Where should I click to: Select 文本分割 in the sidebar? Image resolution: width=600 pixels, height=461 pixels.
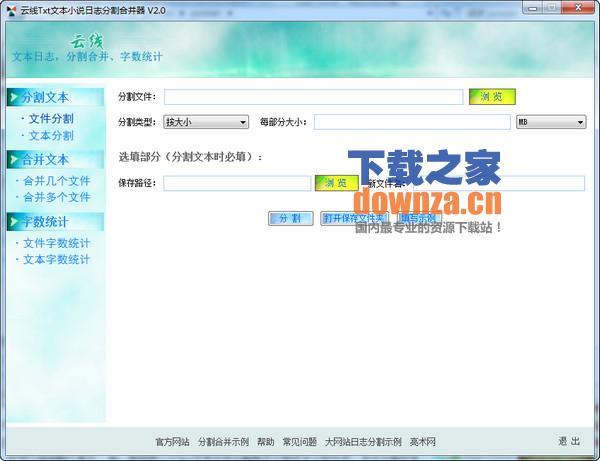tap(51, 135)
